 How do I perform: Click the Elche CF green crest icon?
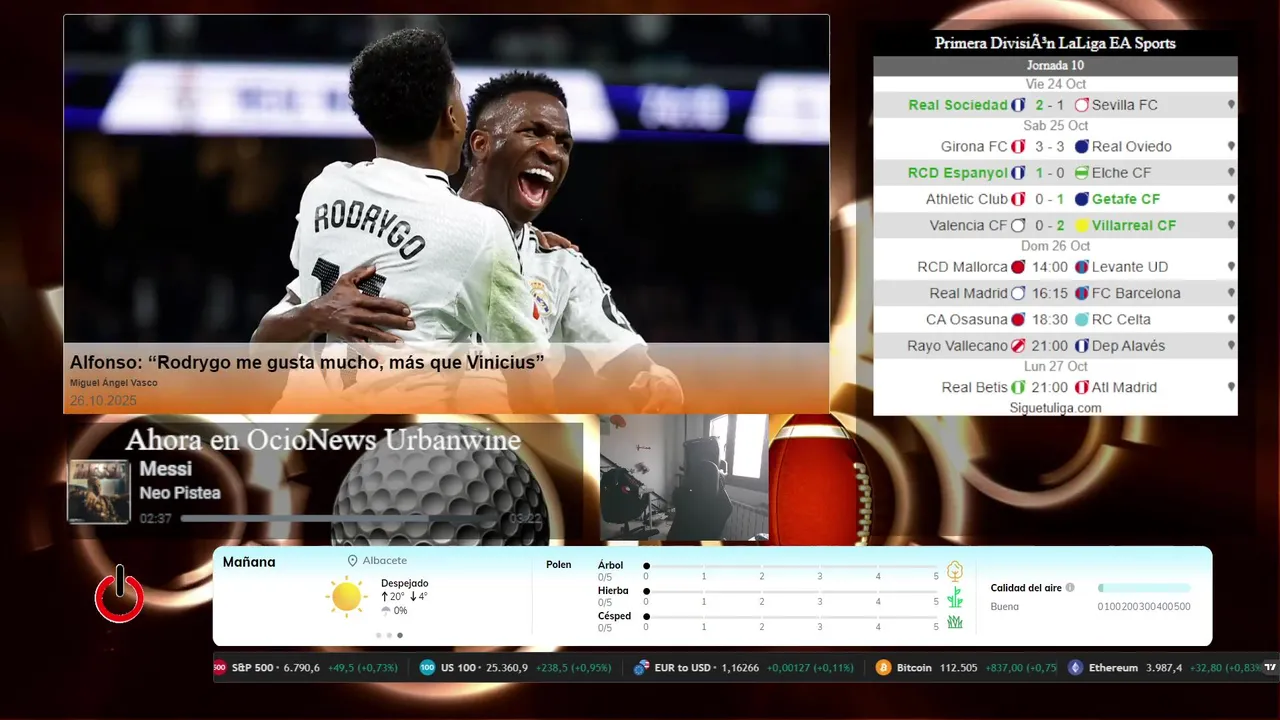point(1081,173)
